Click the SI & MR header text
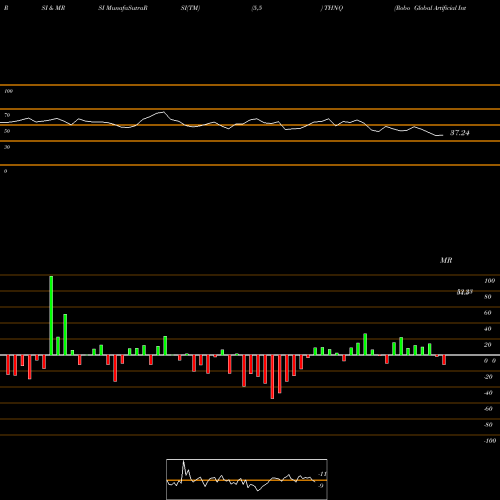This screenshot has width=500, height=500. pos(53,8)
